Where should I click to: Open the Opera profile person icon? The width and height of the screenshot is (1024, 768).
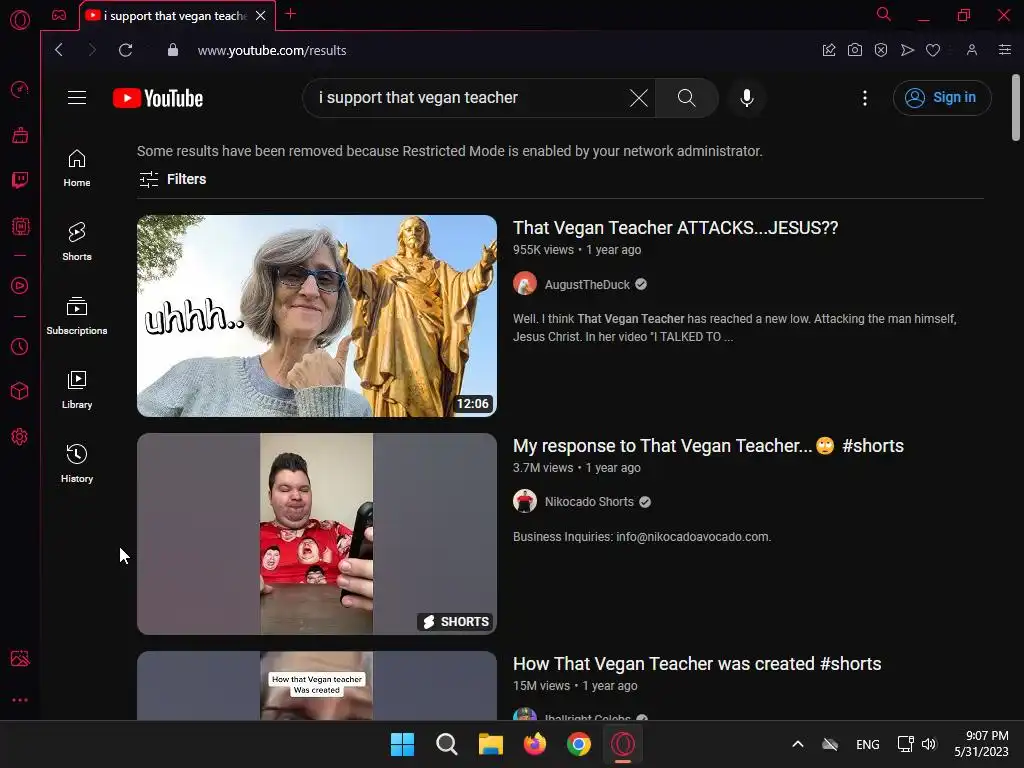tap(972, 50)
